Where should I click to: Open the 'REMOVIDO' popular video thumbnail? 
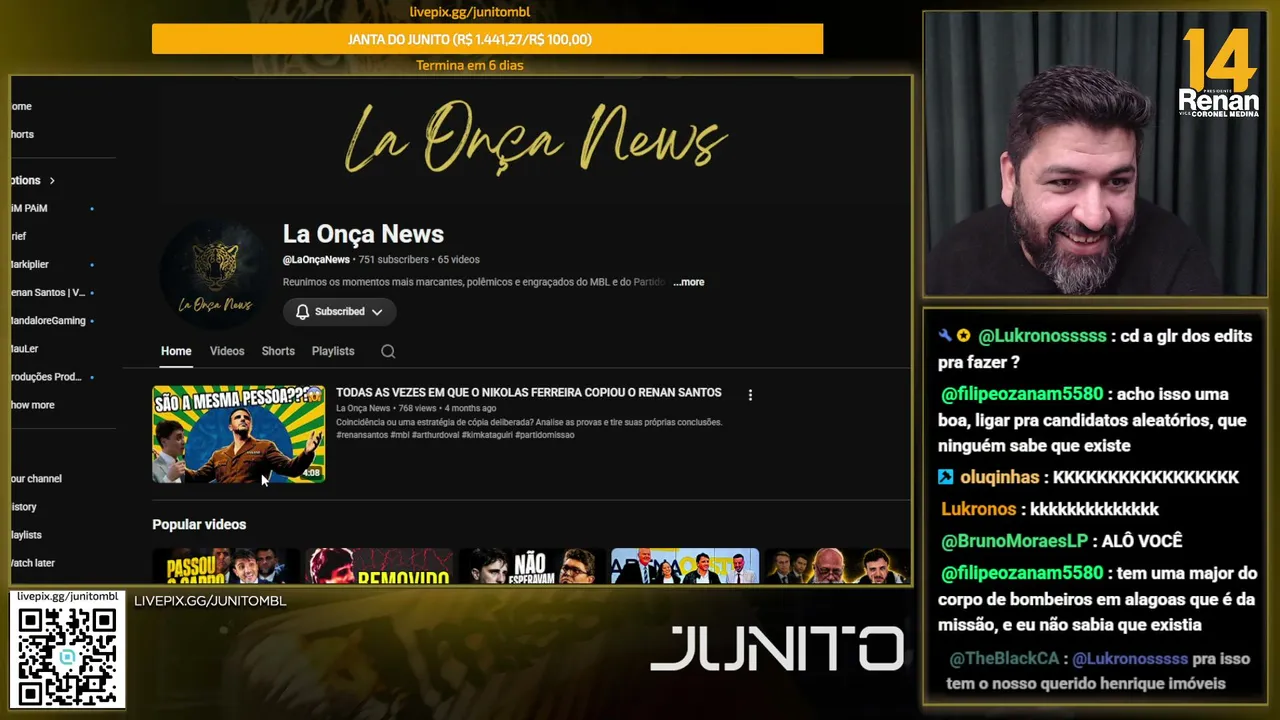coord(379,566)
